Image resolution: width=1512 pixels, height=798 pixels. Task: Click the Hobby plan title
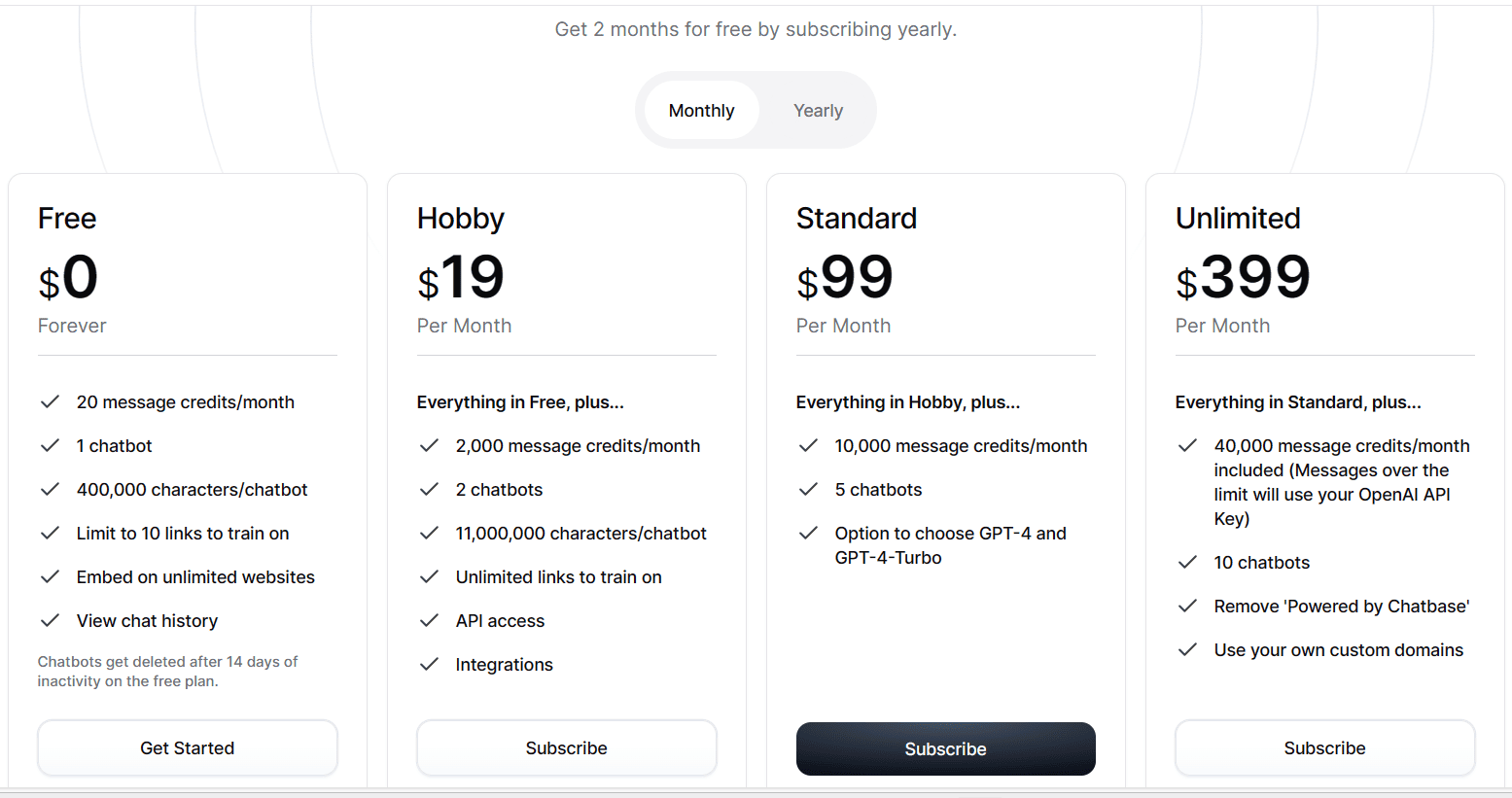tap(461, 219)
